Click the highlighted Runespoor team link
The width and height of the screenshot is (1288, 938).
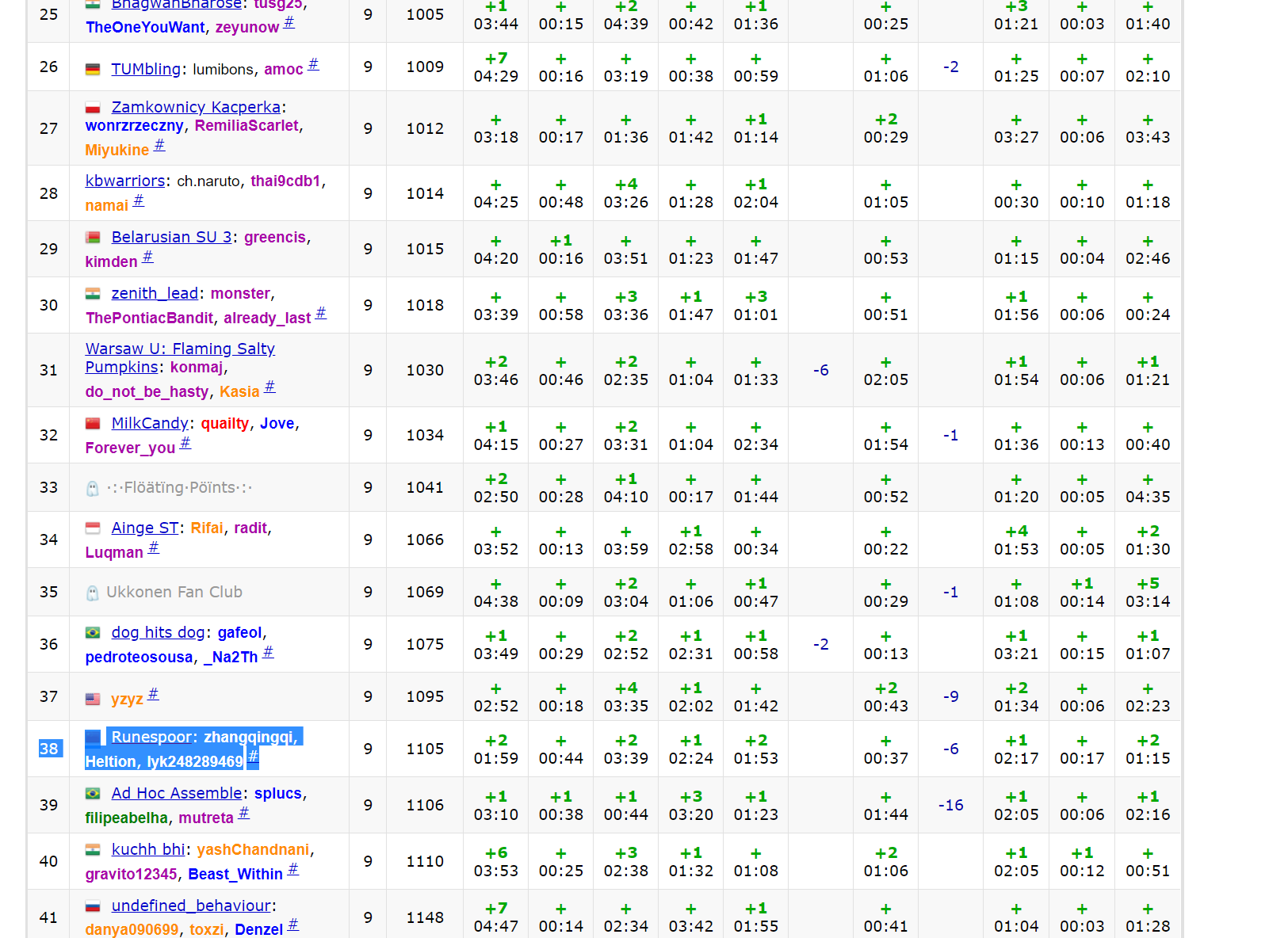coord(152,737)
